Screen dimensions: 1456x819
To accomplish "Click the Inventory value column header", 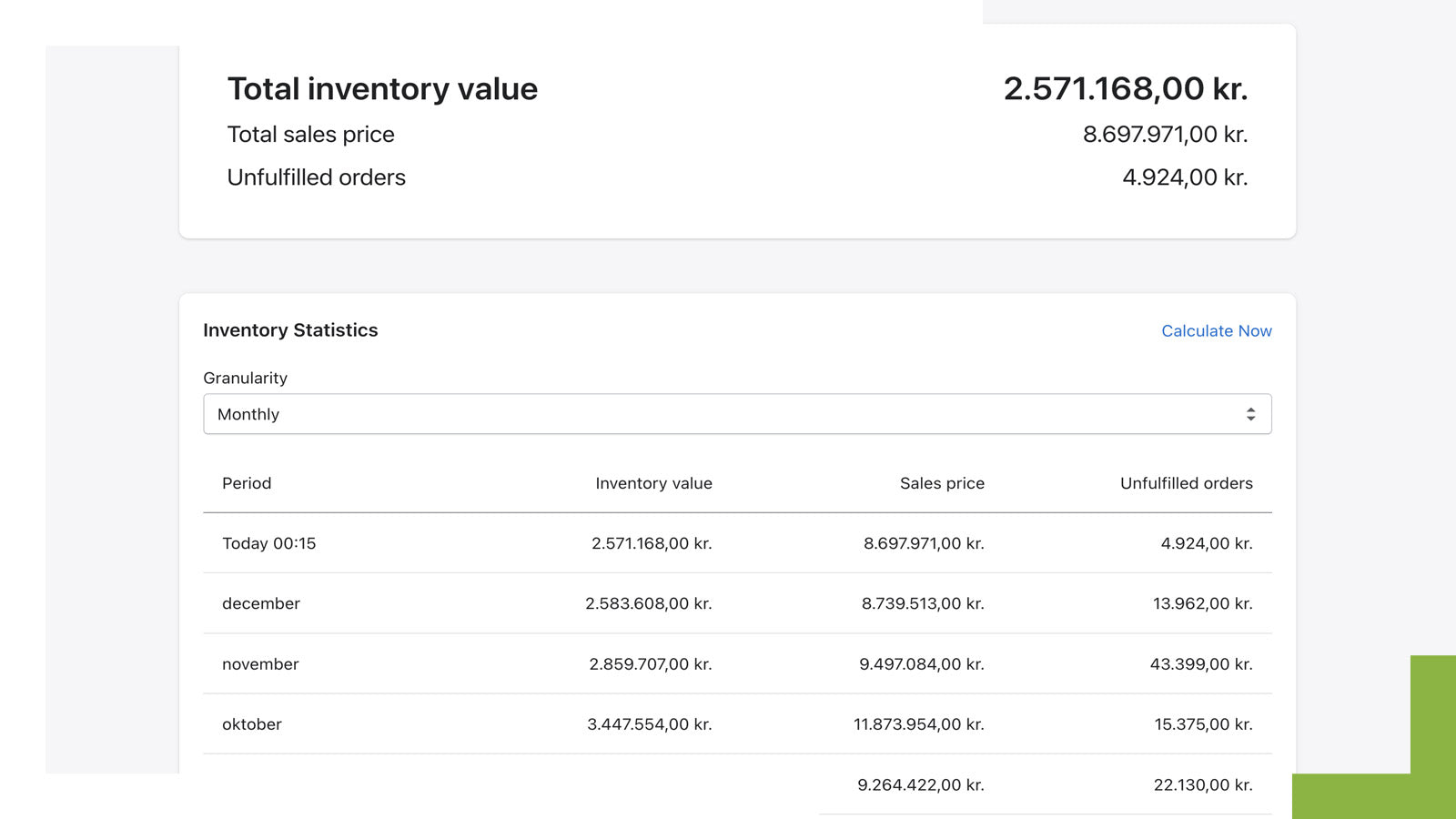I will coord(653,483).
